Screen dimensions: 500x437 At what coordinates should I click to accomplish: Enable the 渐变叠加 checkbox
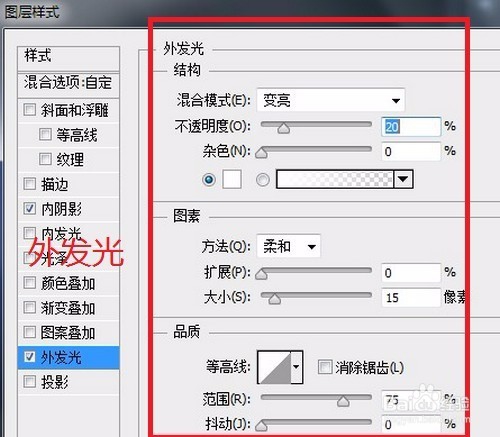pyautogui.click(x=30, y=307)
